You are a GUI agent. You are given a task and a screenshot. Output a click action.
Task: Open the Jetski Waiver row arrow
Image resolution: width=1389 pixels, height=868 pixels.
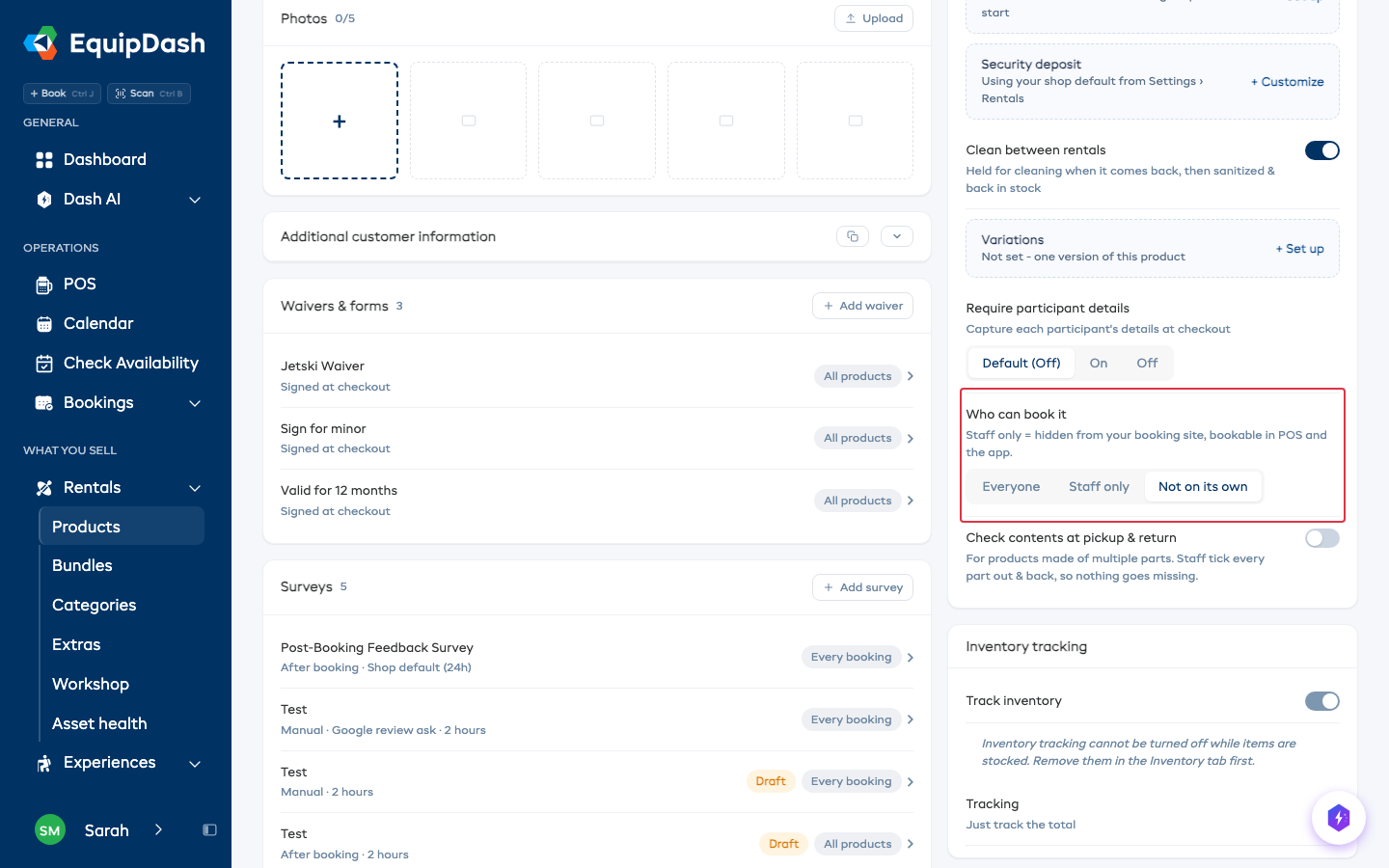911,376
